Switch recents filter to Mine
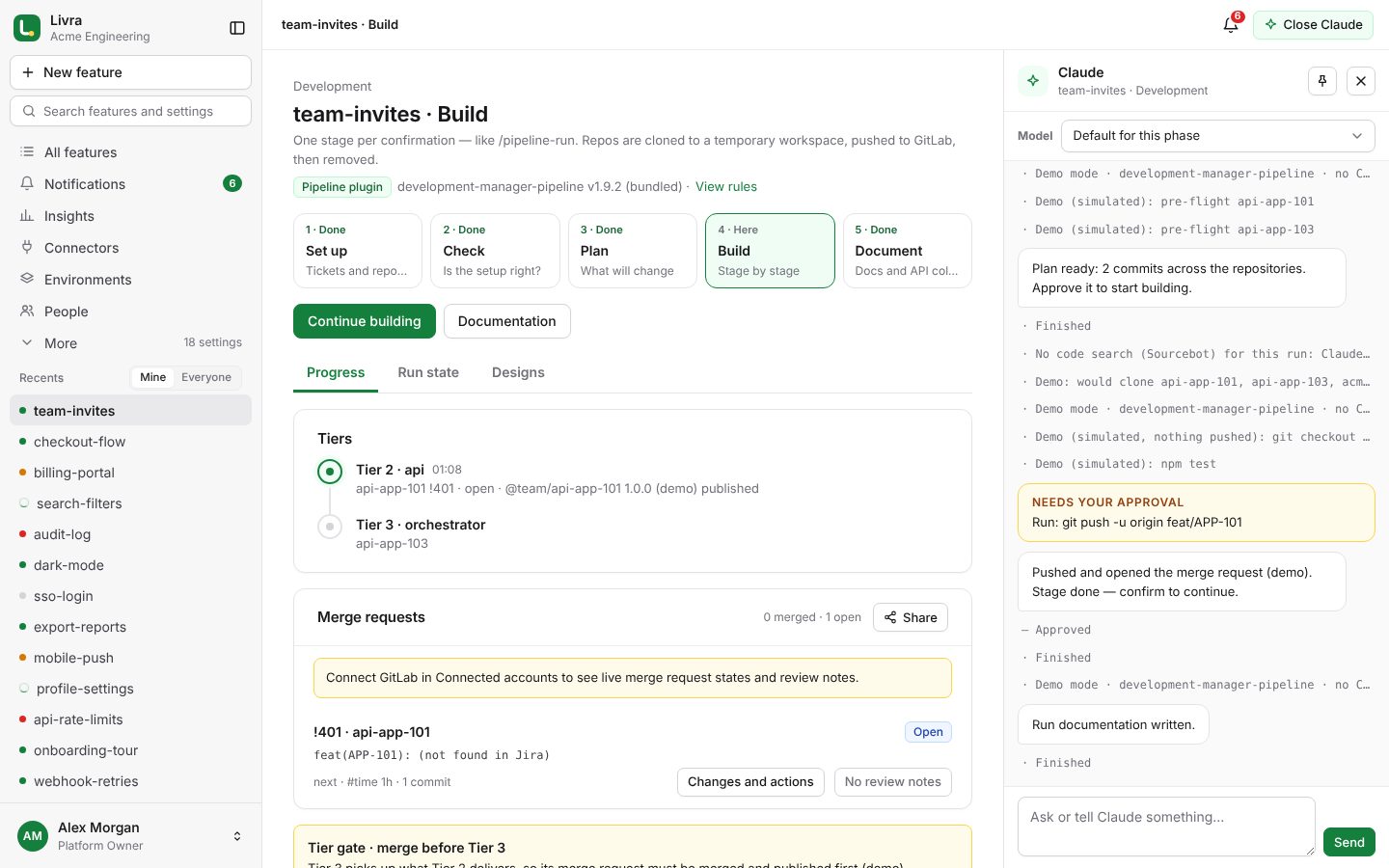 point(152,377)
